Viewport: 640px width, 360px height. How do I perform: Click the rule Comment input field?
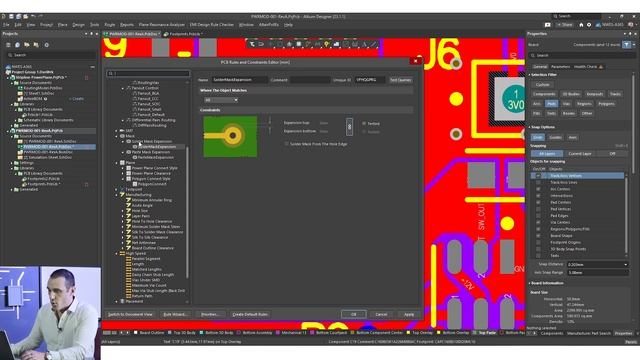310,80
